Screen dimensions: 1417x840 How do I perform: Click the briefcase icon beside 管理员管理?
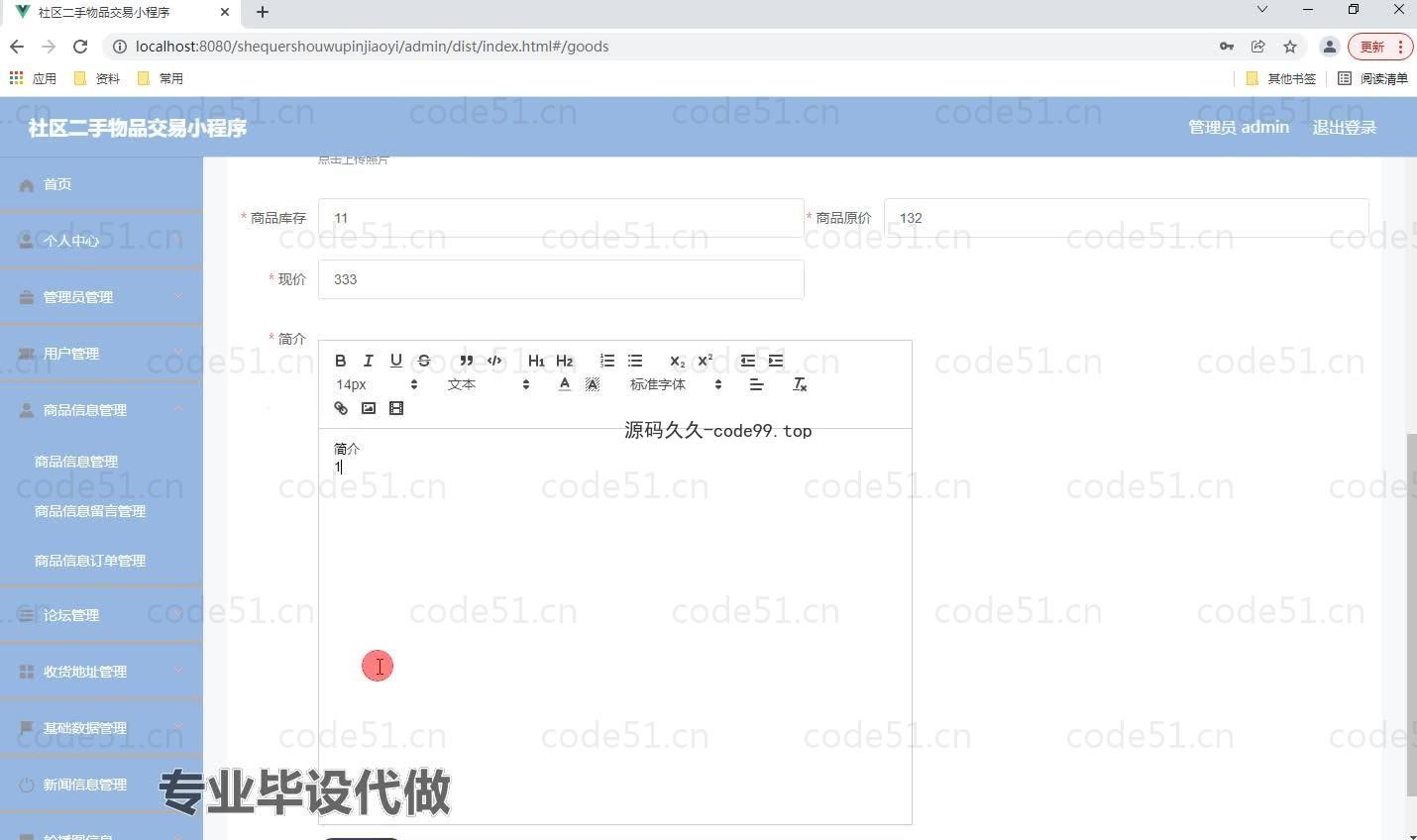(x=27, y=297)
